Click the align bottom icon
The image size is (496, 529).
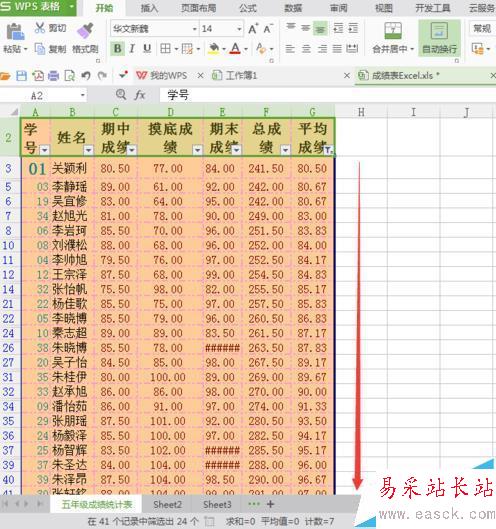pos(320,28)
